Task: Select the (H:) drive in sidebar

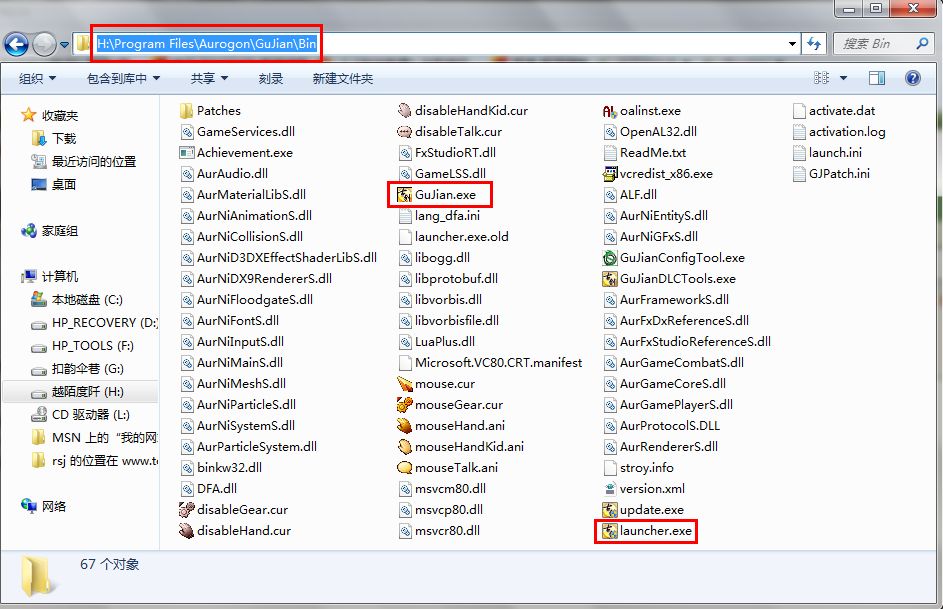Action: pyautogui.click(x=88, y=392)
